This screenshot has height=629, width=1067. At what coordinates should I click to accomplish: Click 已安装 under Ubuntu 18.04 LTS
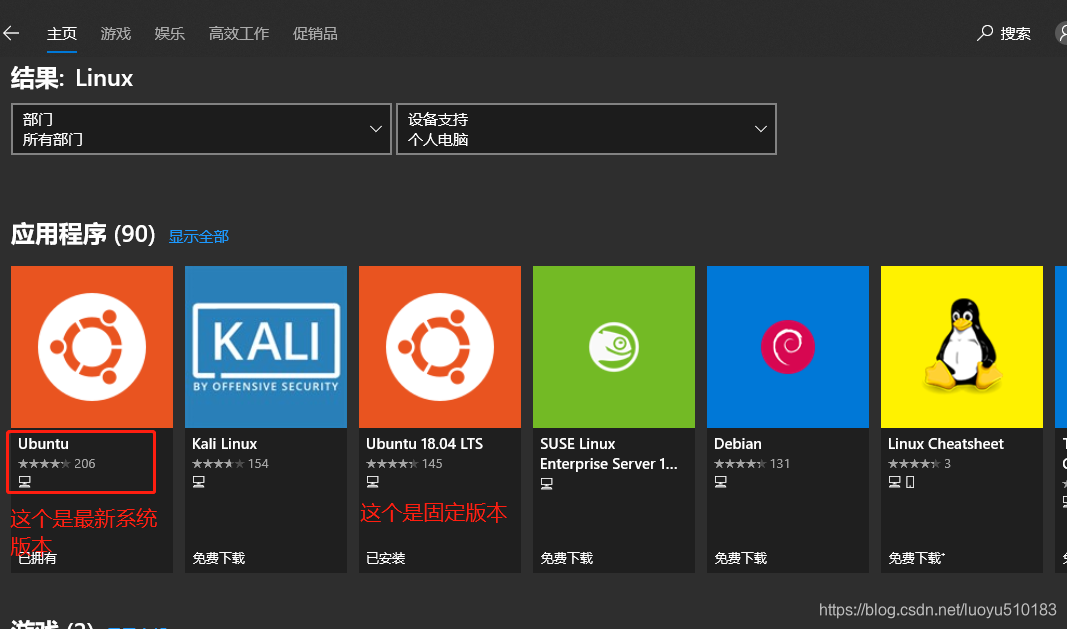[x=386, y=558]
